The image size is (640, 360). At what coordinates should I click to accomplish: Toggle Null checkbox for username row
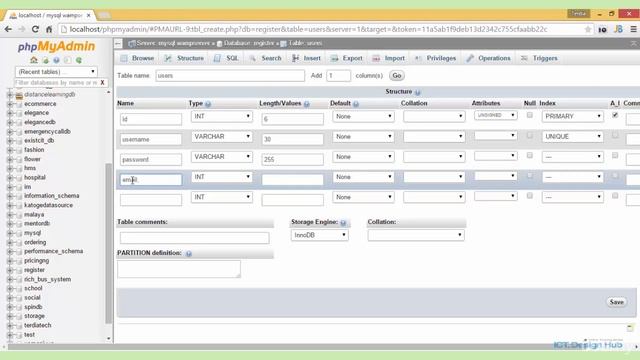[529, 135]
